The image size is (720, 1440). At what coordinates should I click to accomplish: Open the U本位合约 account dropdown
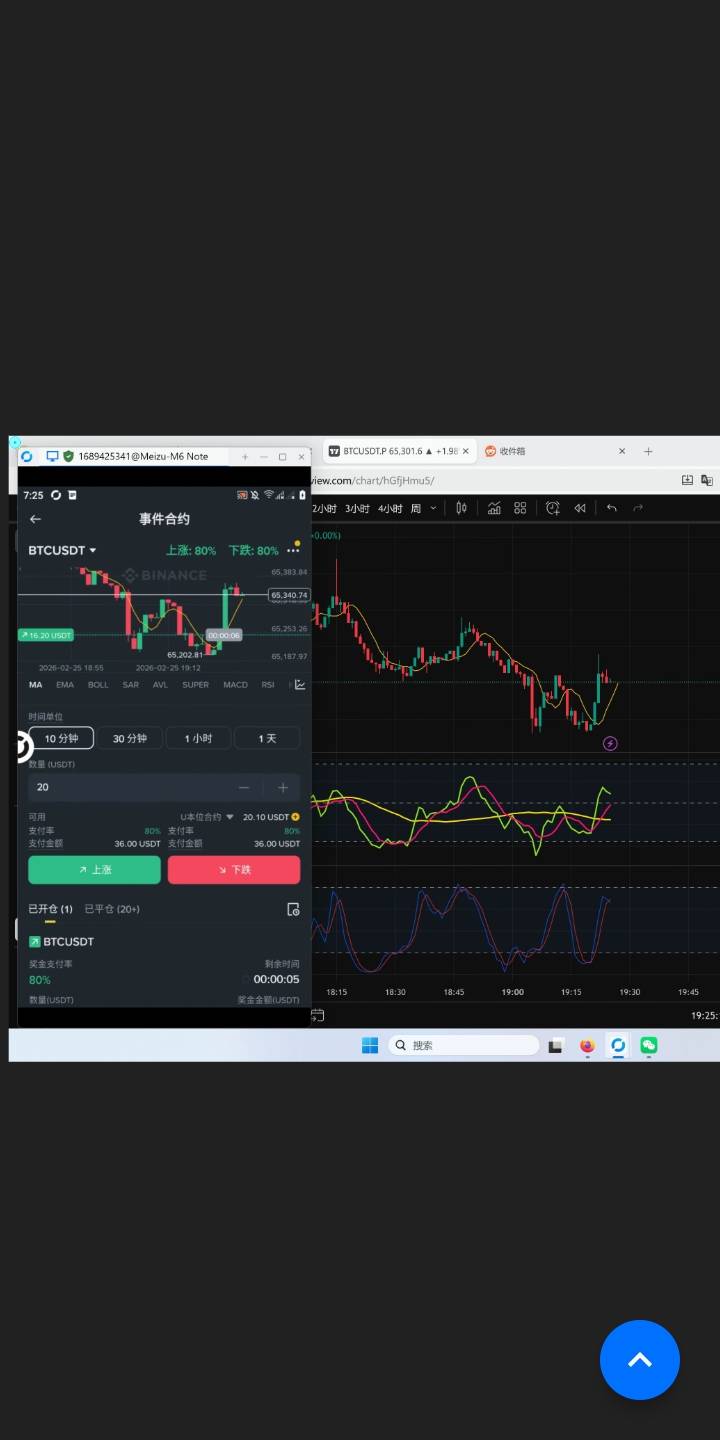click(x=207, y=817)
